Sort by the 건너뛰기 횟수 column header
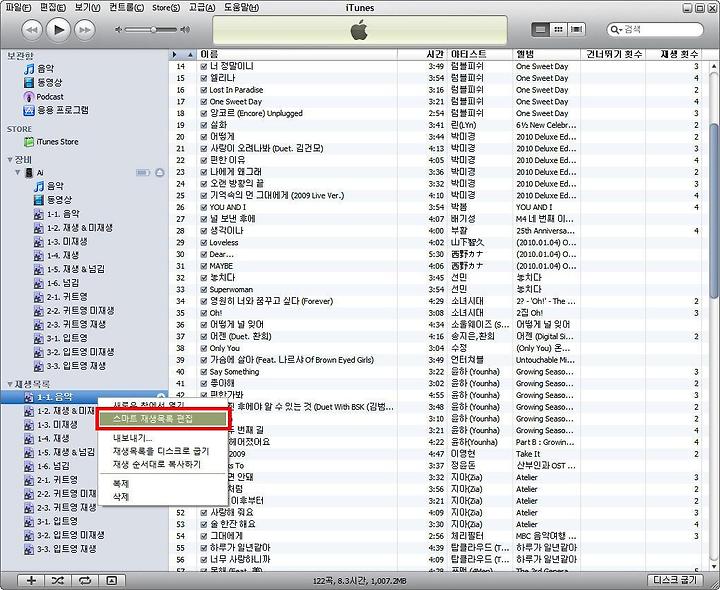 [613, 54]
